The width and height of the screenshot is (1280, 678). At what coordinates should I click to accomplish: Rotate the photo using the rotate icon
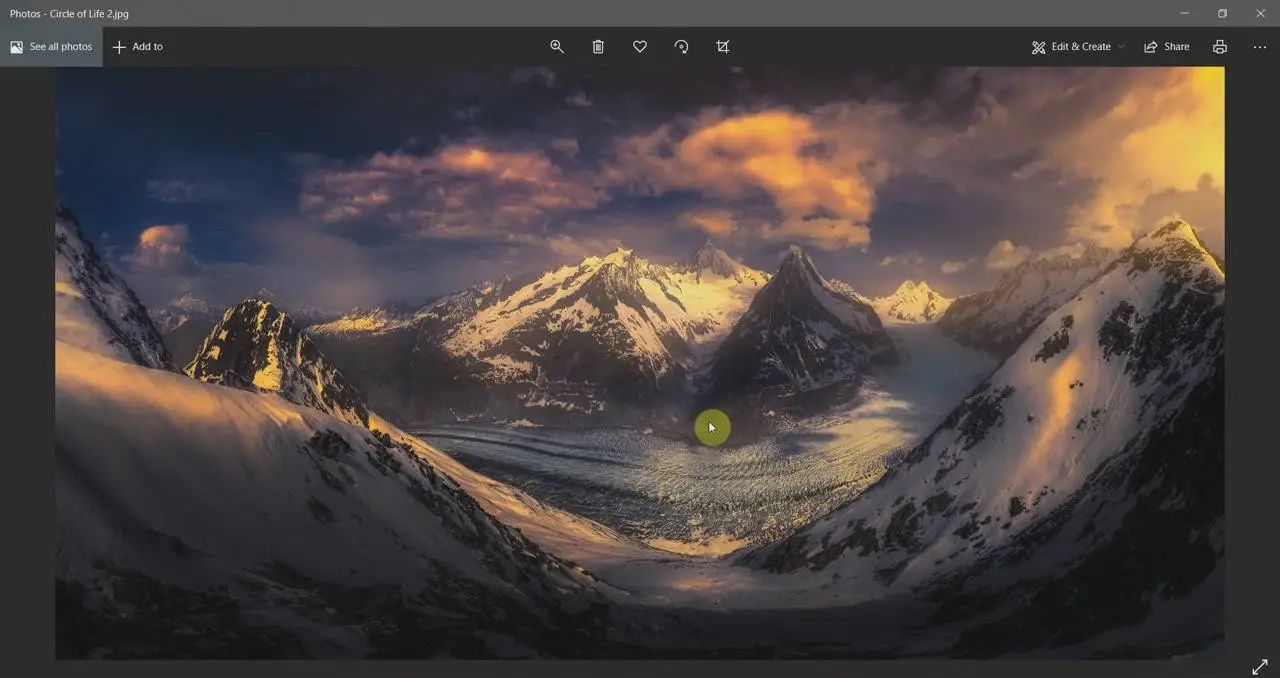681,47
